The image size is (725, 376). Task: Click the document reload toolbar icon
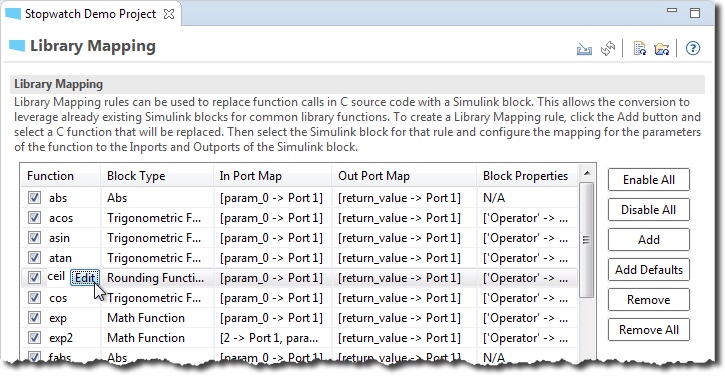coord(640,48)
